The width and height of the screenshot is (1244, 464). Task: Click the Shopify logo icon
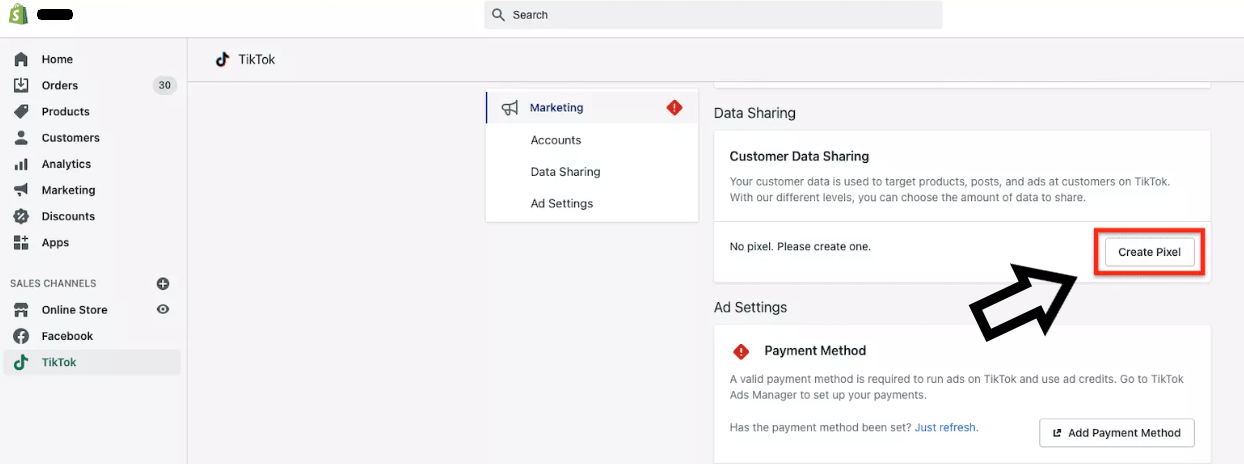(20, 15)
